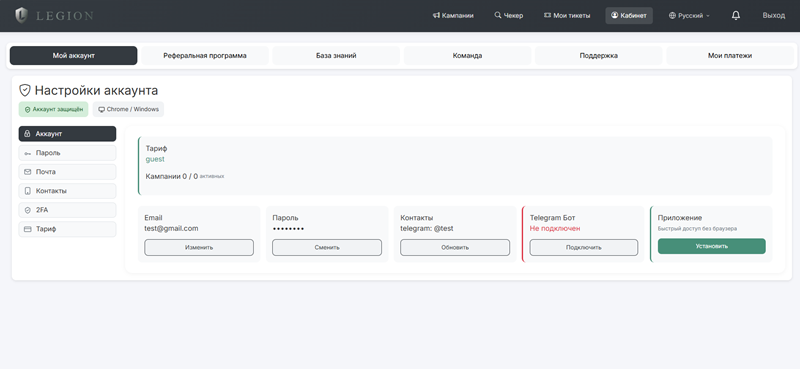
Task: Click the globe icon beside Русский
Action: [x=672, y=16]
